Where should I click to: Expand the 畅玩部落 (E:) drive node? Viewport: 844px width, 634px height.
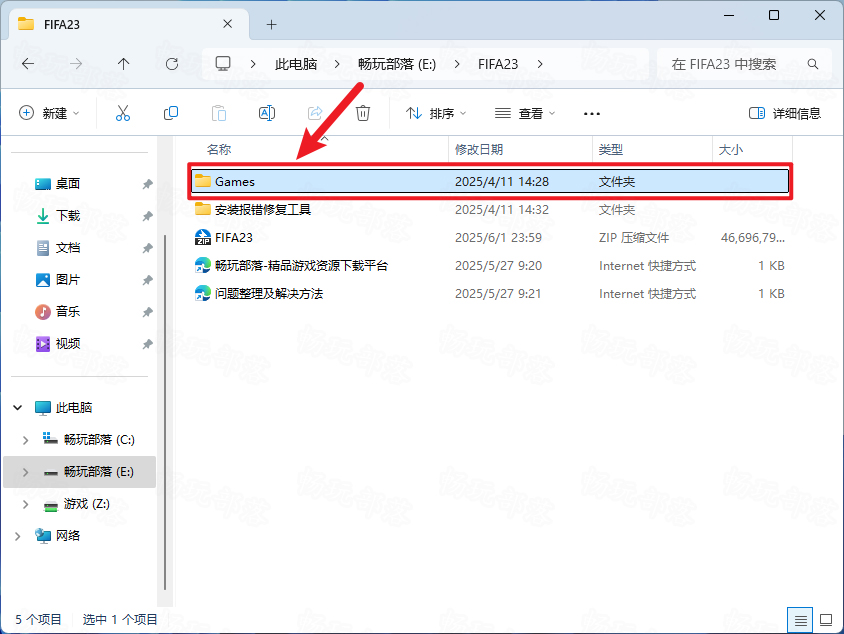pos(25,472)
